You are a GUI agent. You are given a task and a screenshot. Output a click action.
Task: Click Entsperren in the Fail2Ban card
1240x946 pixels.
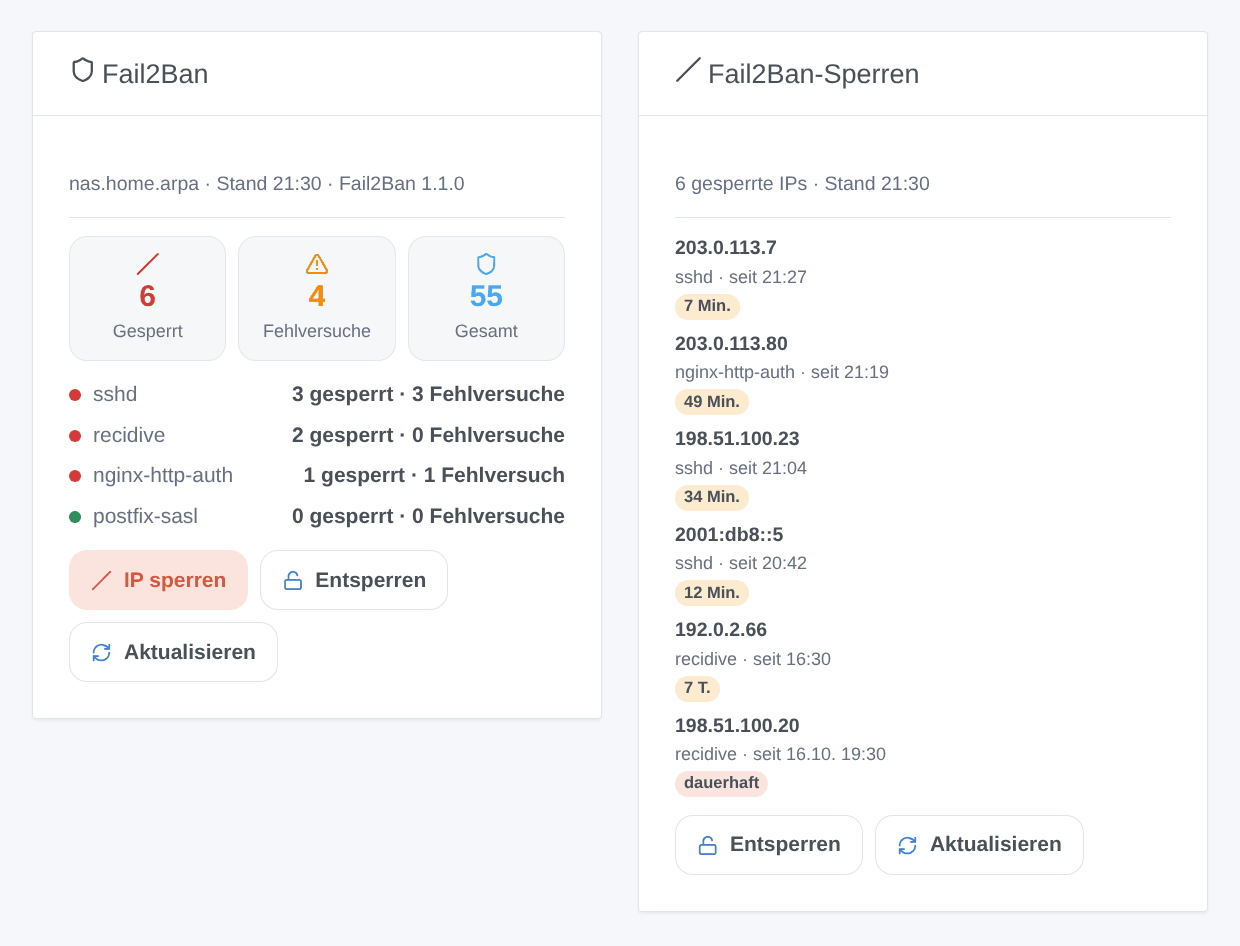coord(354,580)
